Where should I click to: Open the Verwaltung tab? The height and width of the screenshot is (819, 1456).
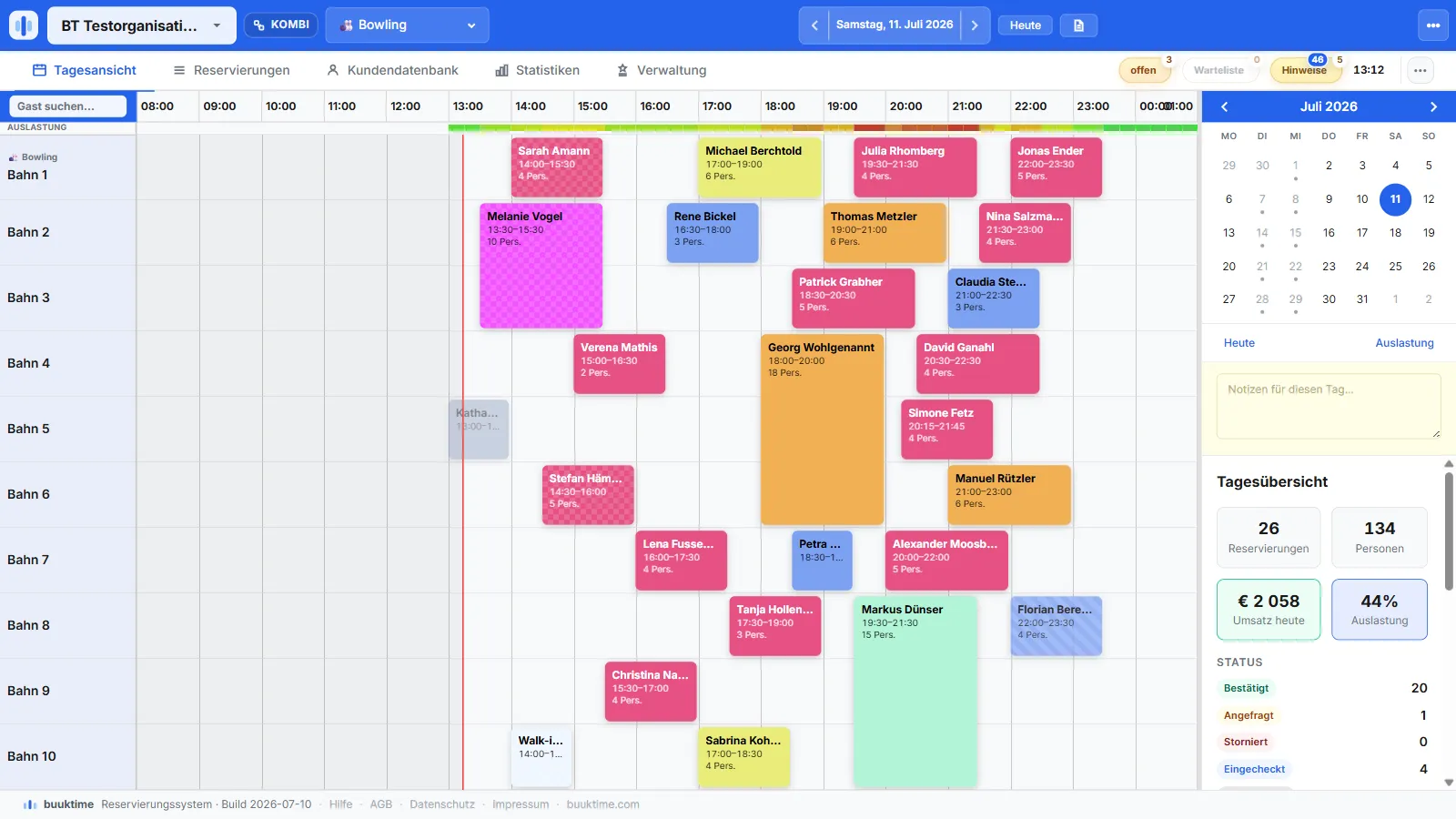tap(661, 70)
